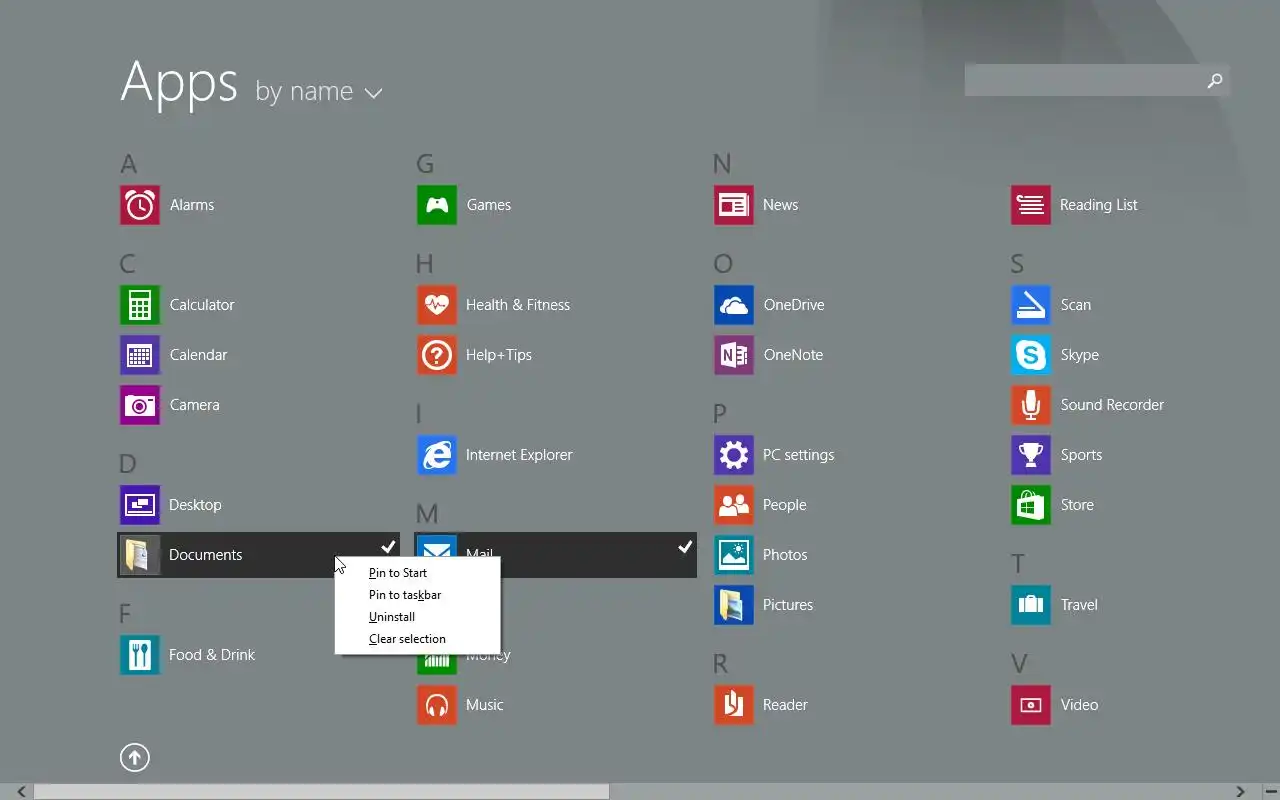Click the 'Reading List' label text
The height and width of the screenshot is (800, 1280).
[1099, 205]
